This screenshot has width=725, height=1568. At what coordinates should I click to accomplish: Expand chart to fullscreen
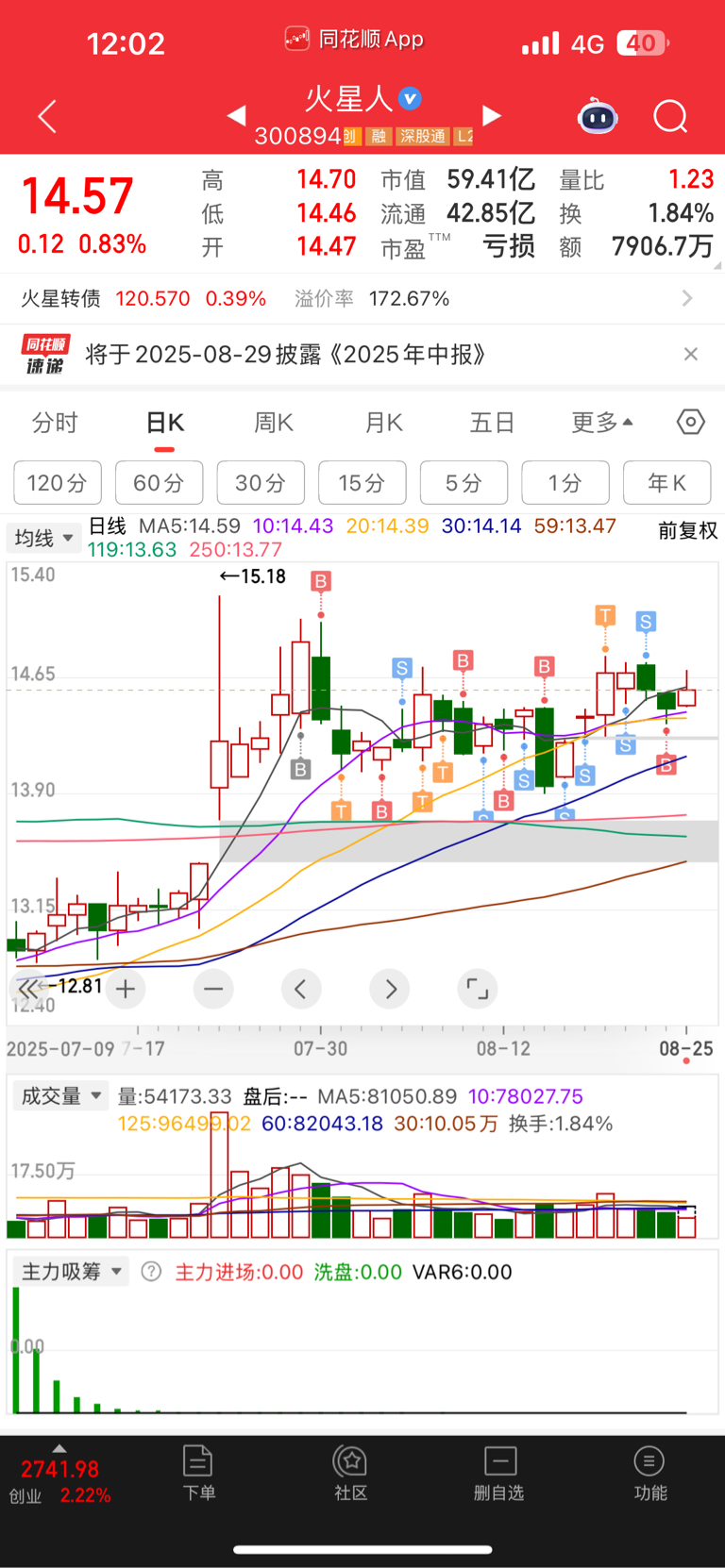click(x=478, y=989)
